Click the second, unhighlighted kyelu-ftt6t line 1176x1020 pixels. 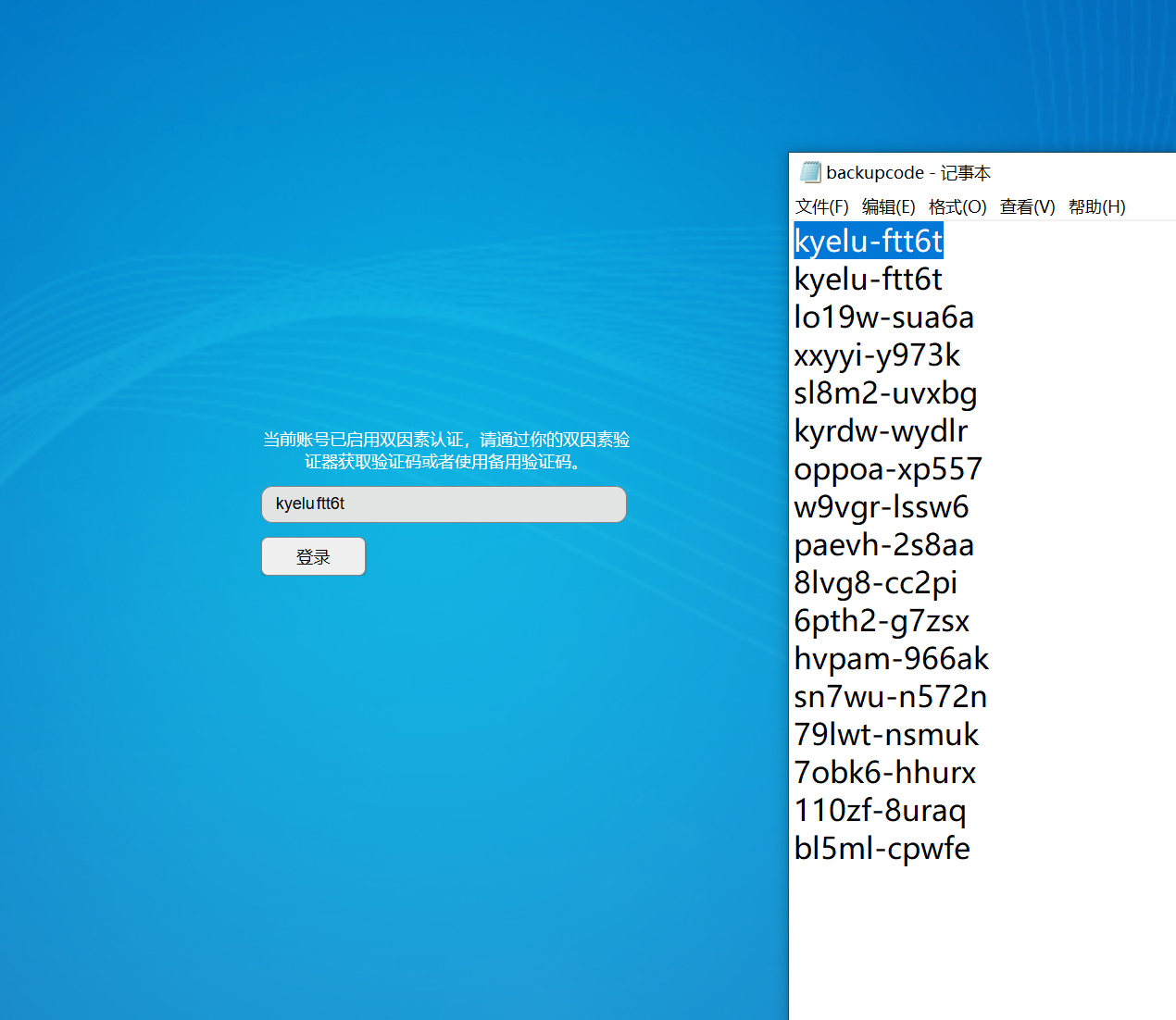pos(869,279)
